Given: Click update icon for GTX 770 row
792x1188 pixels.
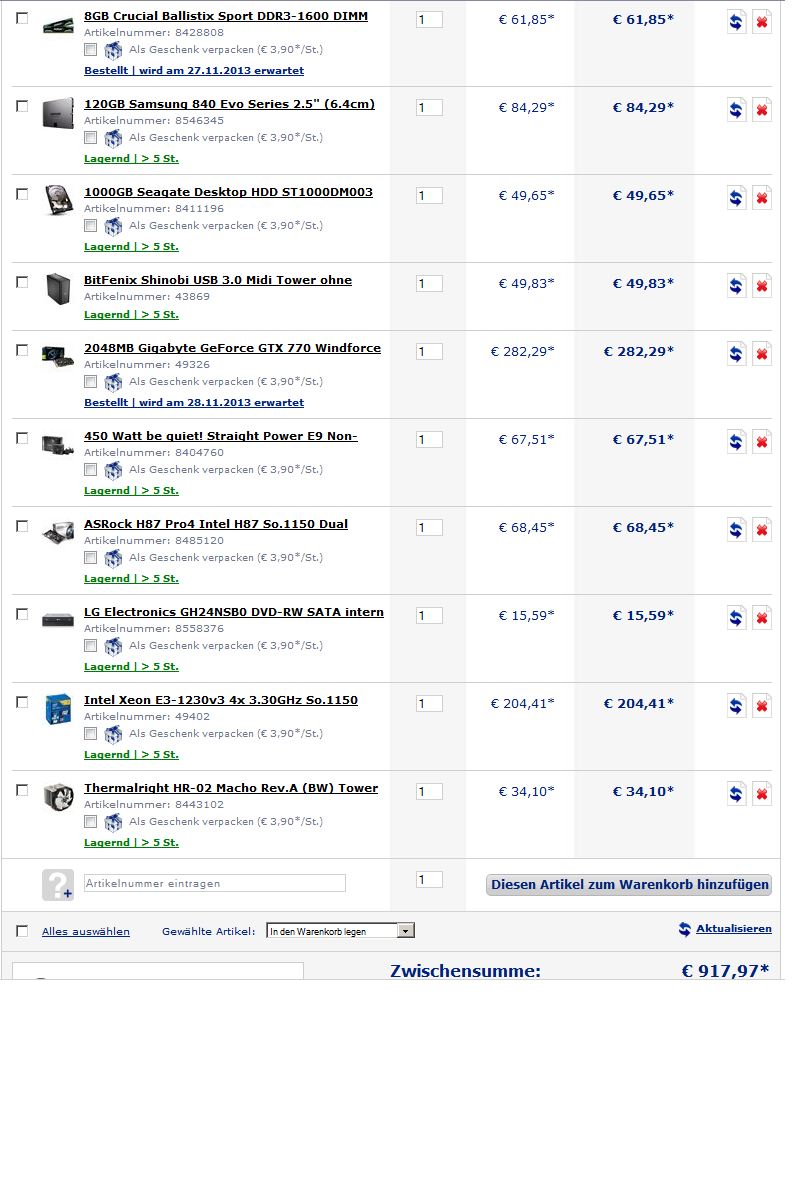Looking at the screenshot, I should click(736, 354).
